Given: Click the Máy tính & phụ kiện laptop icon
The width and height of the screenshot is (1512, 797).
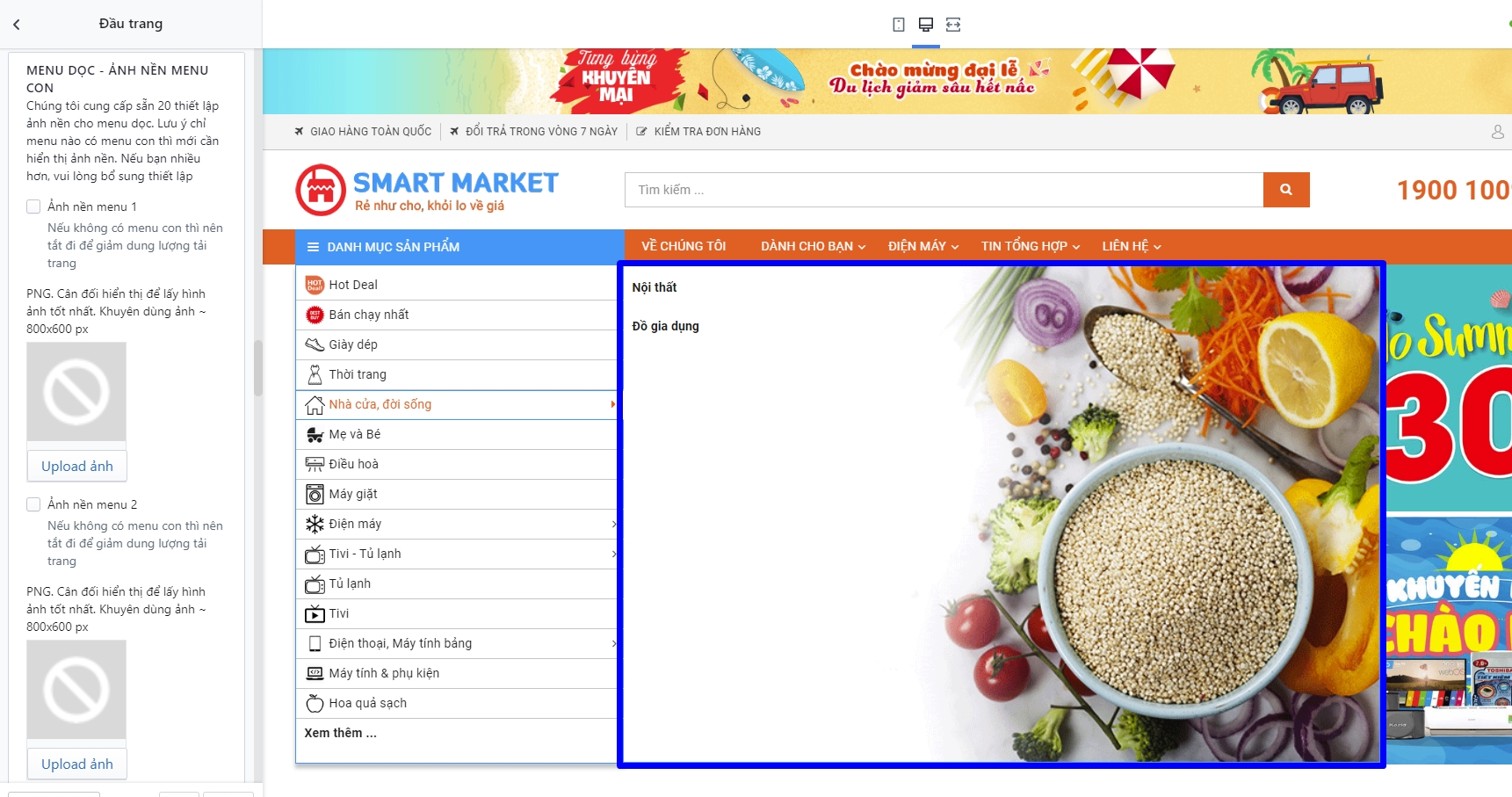Looking at the screenshot, I should click(315, 673).
